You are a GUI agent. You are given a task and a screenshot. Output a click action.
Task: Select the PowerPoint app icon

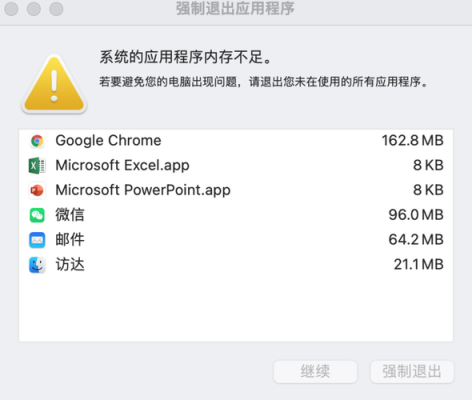pos(37,190)
